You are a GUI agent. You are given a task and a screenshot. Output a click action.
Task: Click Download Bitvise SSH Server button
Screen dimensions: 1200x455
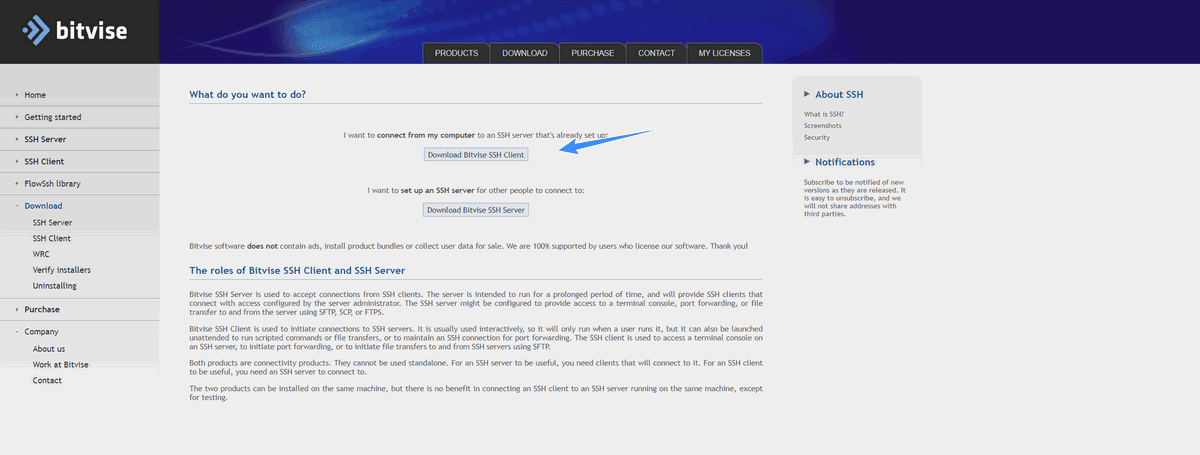(476, 210)
